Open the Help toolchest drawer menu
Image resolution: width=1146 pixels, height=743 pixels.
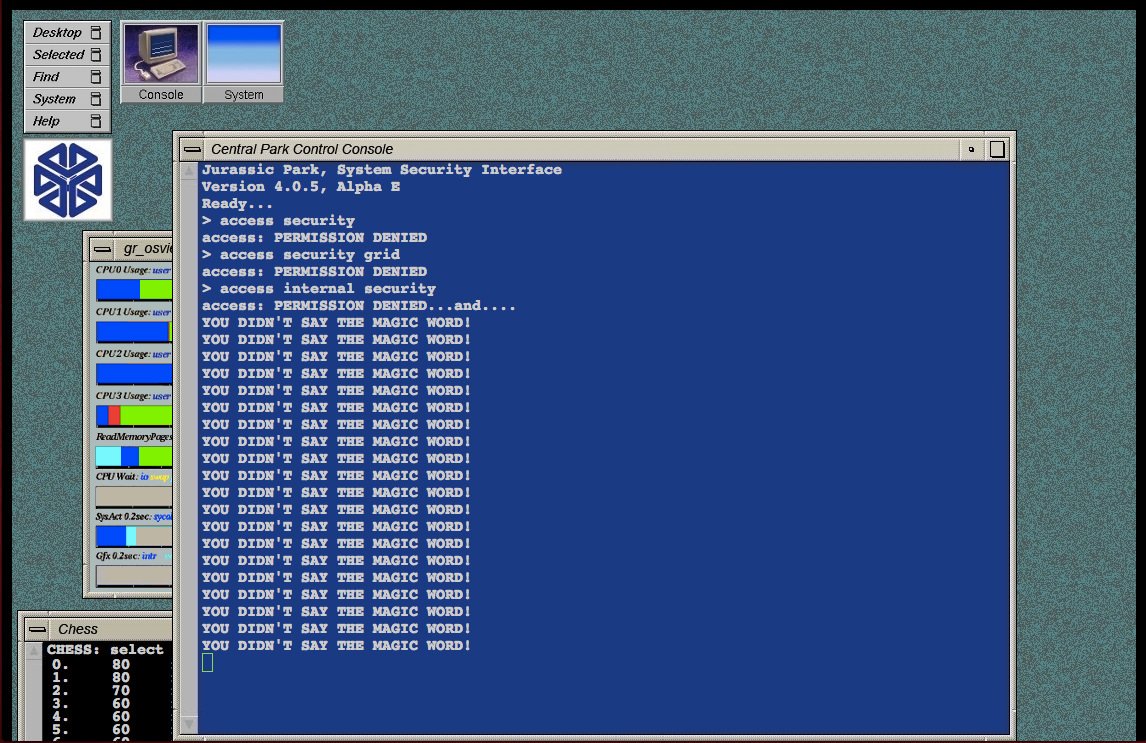pyautogui.click(x=46, y=120)
